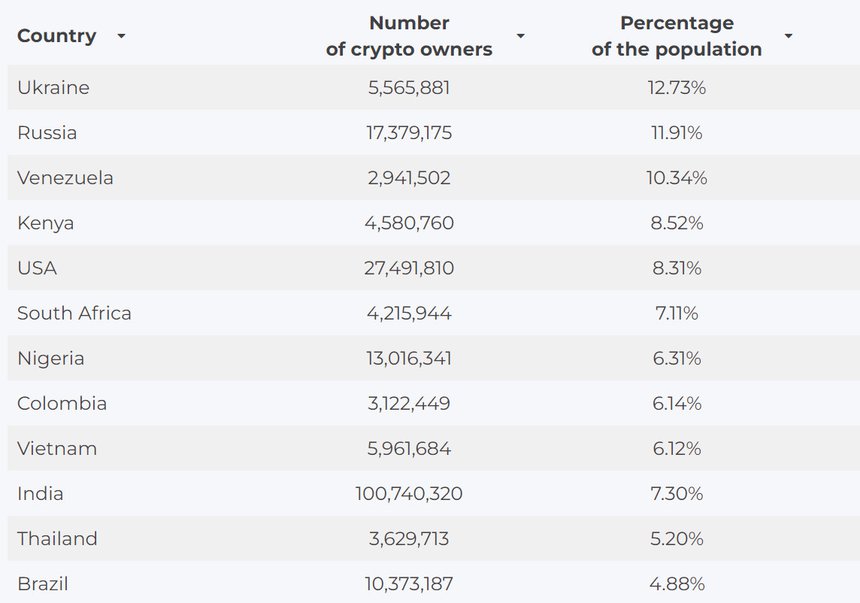Sort by the Country column header
Screen dimensions: 860x603
(x=57, y=36)
